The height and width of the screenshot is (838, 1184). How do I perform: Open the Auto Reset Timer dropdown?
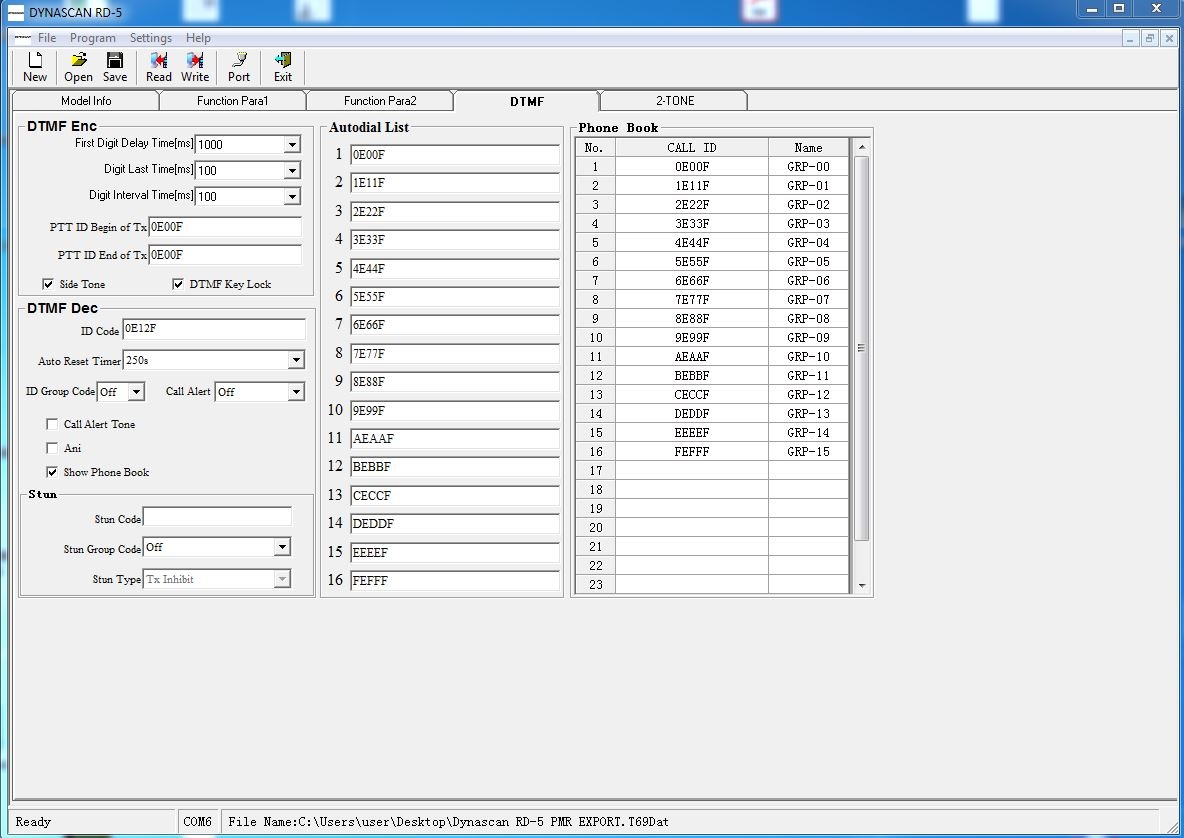coord(296,360)
